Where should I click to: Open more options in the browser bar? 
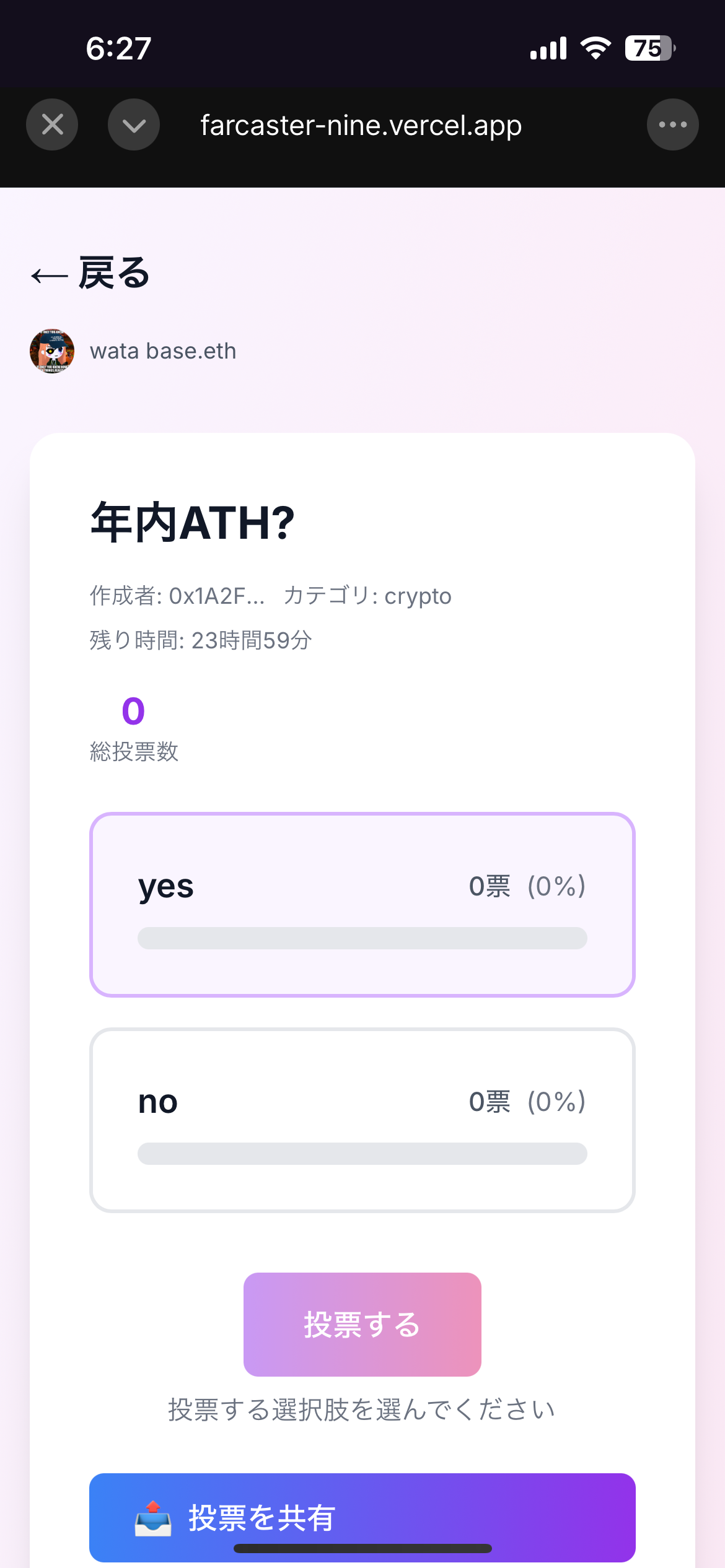pos(673,124)
